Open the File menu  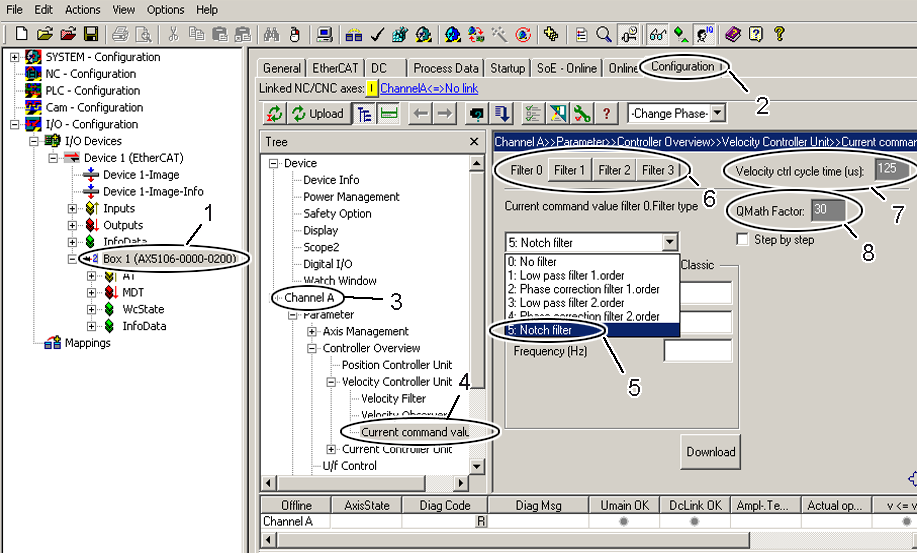(14, 10)
